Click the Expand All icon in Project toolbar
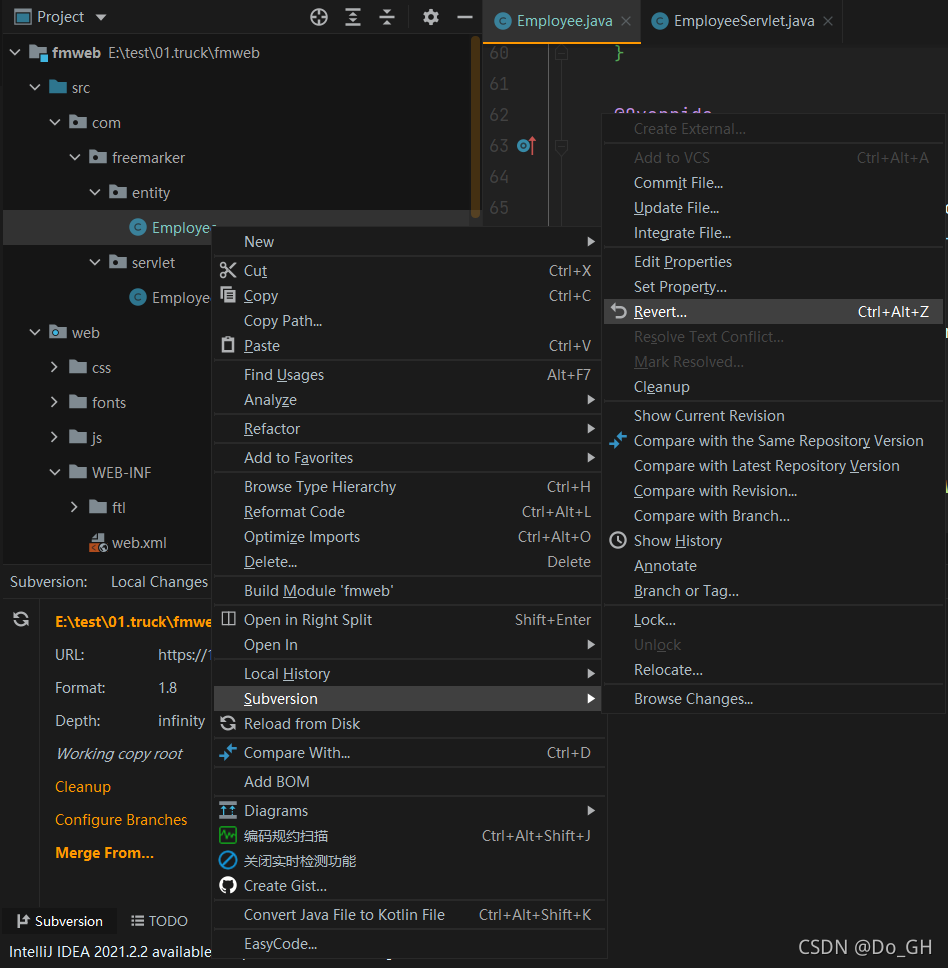 click(352, 17)
